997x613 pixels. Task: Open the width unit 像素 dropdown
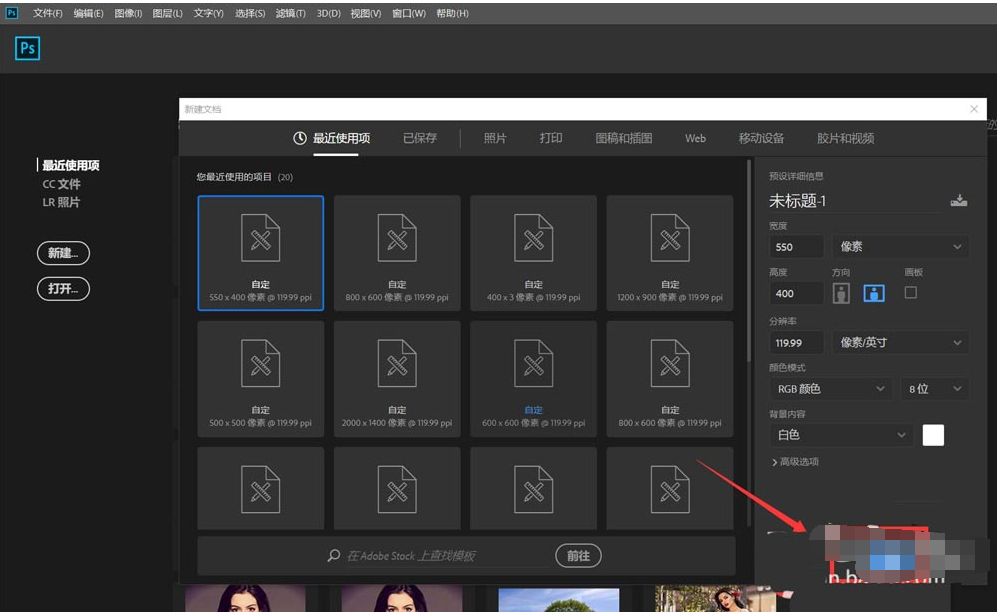900,247
